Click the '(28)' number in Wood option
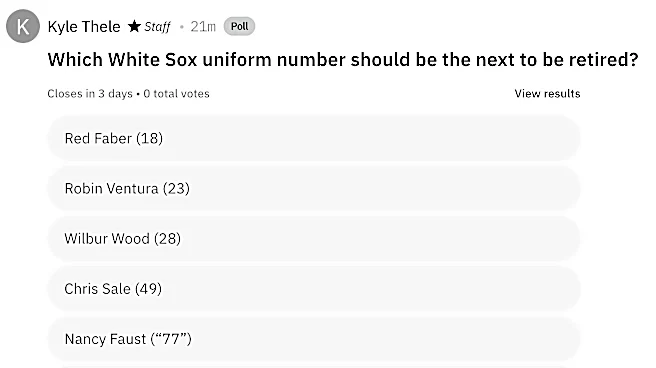656x368 pixels. (167, 239)
